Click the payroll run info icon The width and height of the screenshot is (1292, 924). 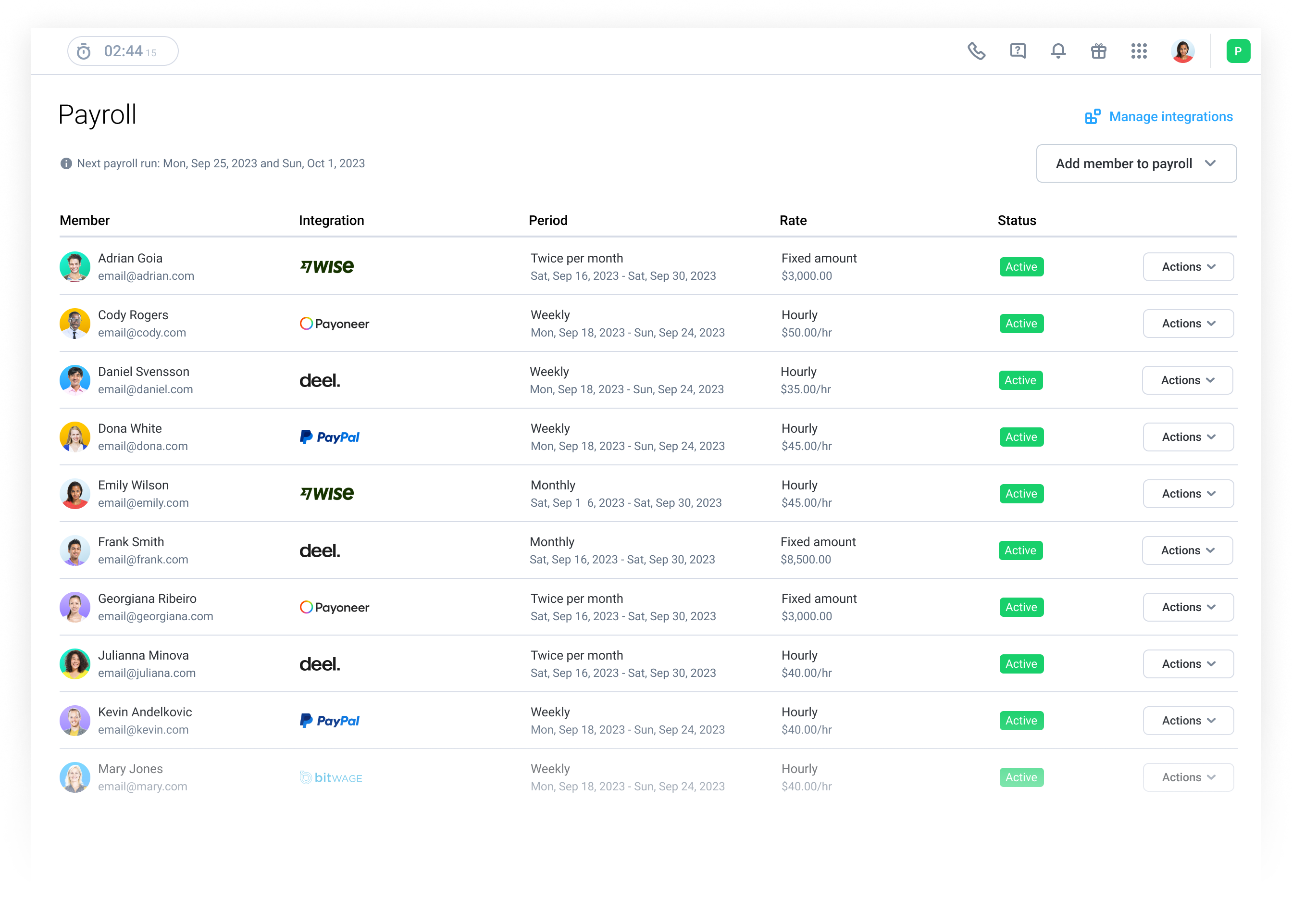tap(66, 164)
